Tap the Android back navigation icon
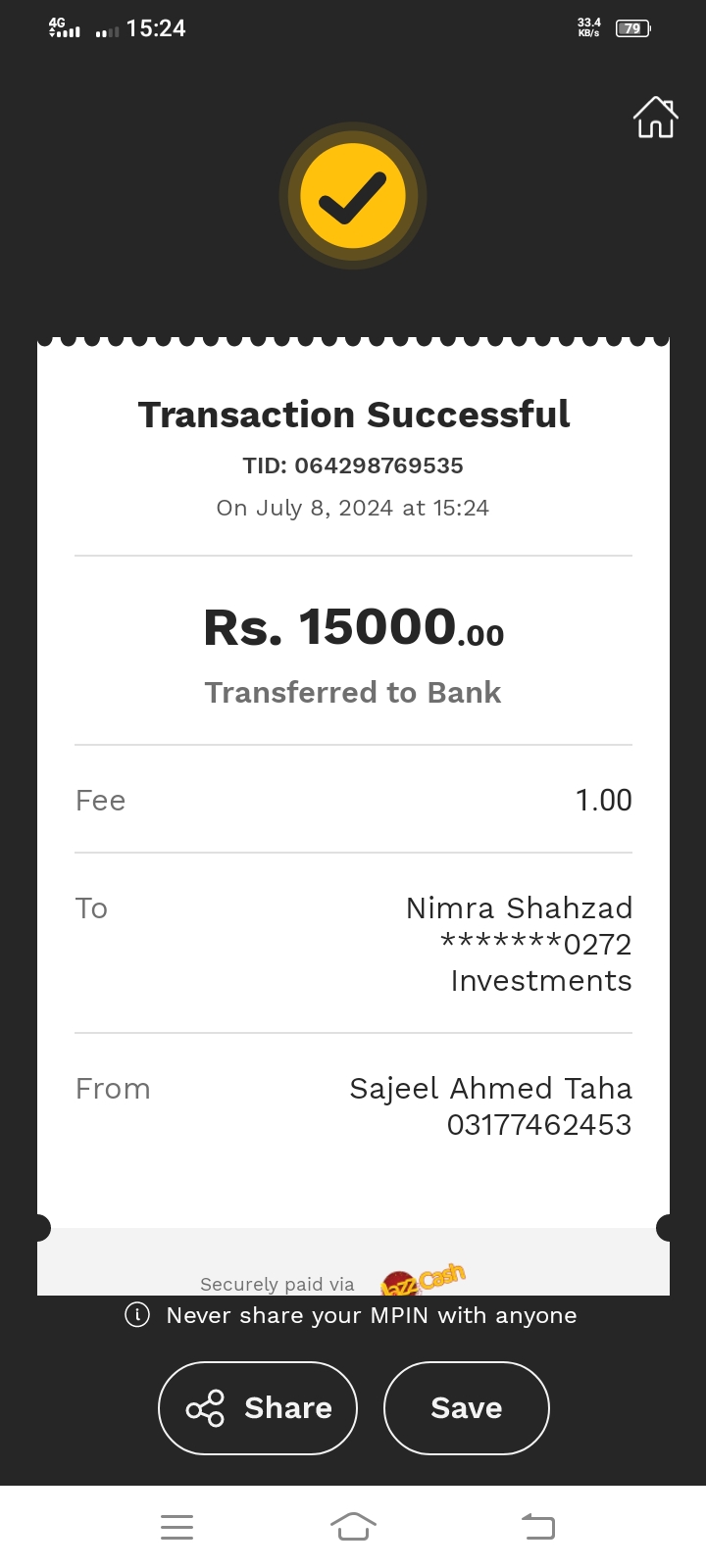Image resolution: width=706 pixels, height=1568 pixels. coord(538,1527)
